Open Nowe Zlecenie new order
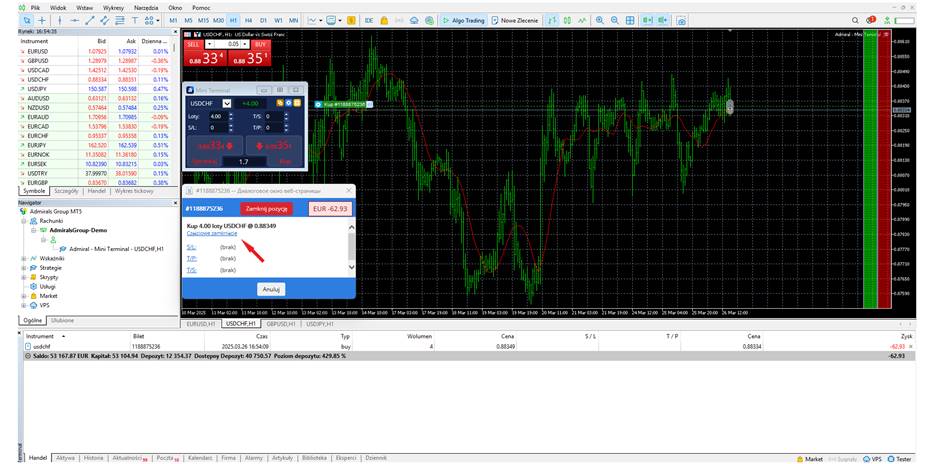Screen dimensions: 934x464 (515, 20)
